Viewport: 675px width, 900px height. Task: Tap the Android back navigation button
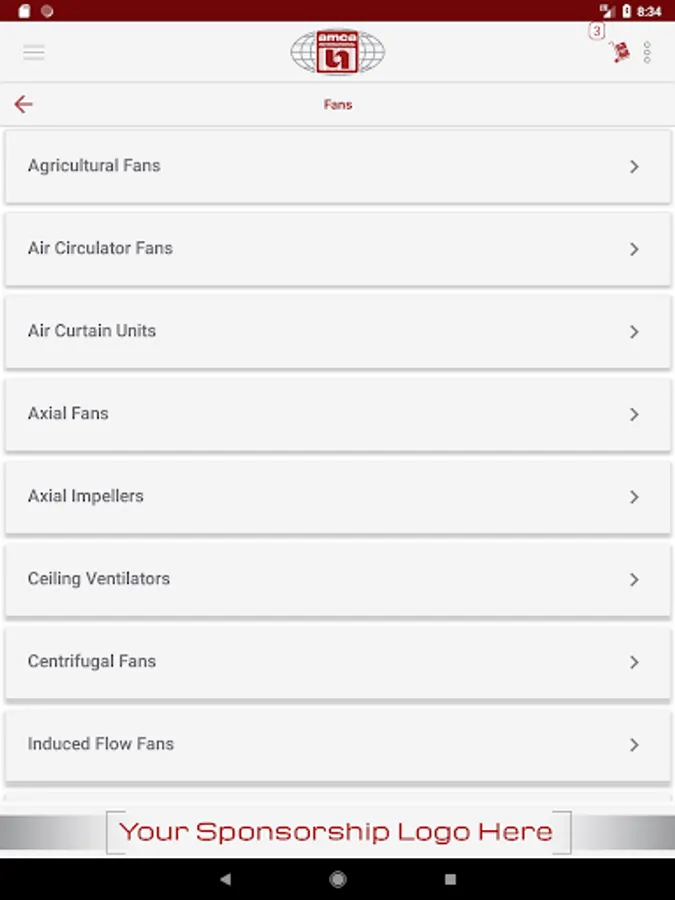coord(225,879)
